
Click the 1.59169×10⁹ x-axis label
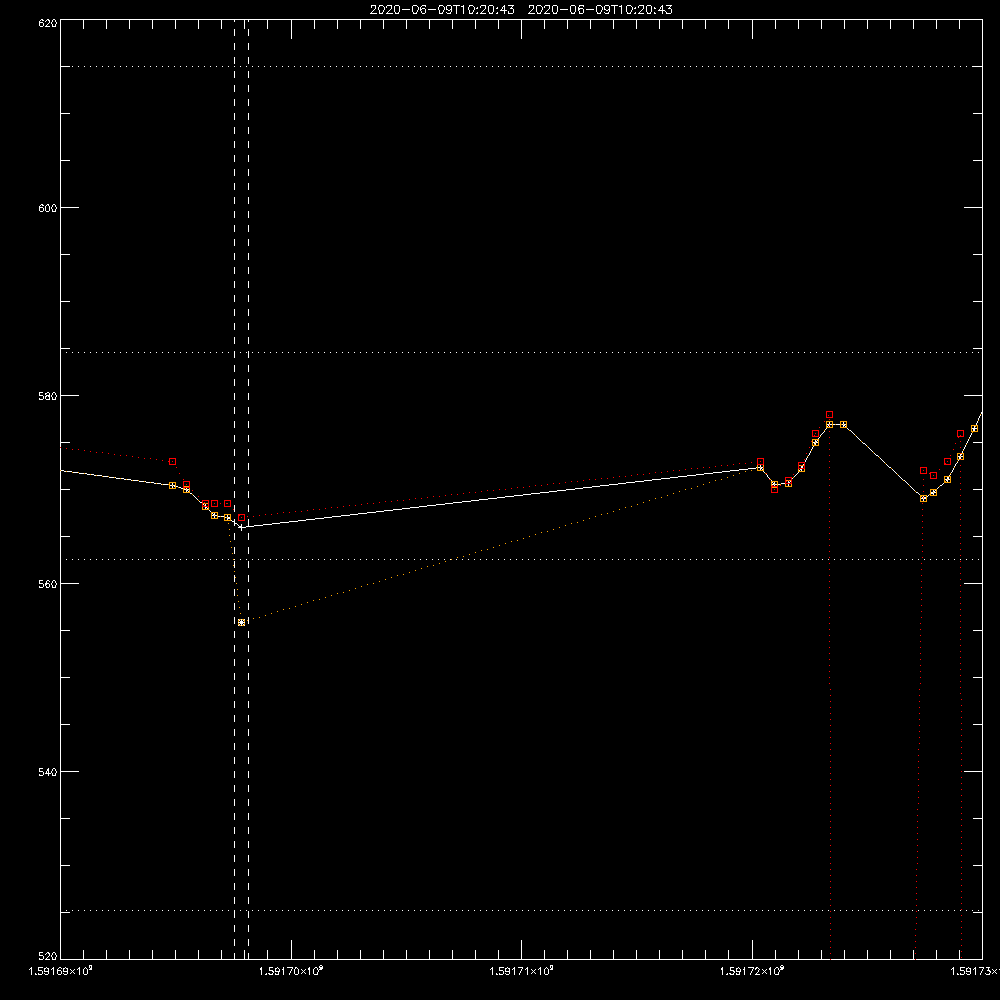point(61,971)
